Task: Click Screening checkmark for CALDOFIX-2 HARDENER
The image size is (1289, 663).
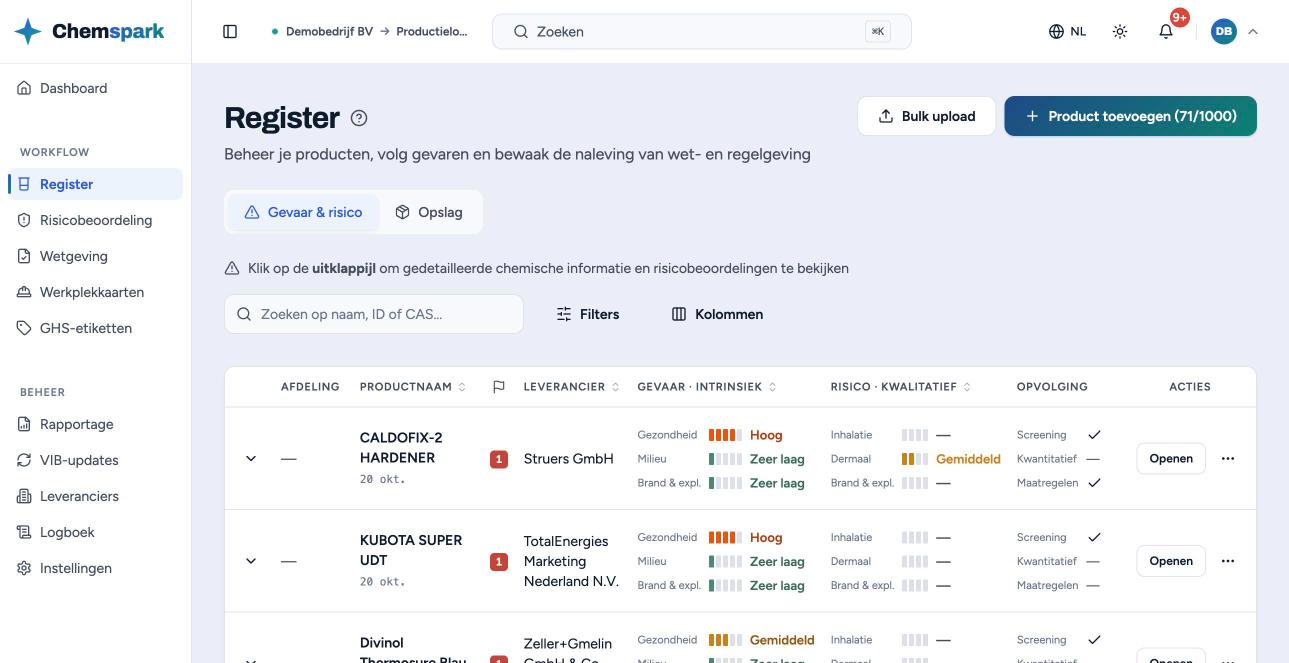Action: coord(1094,435)
